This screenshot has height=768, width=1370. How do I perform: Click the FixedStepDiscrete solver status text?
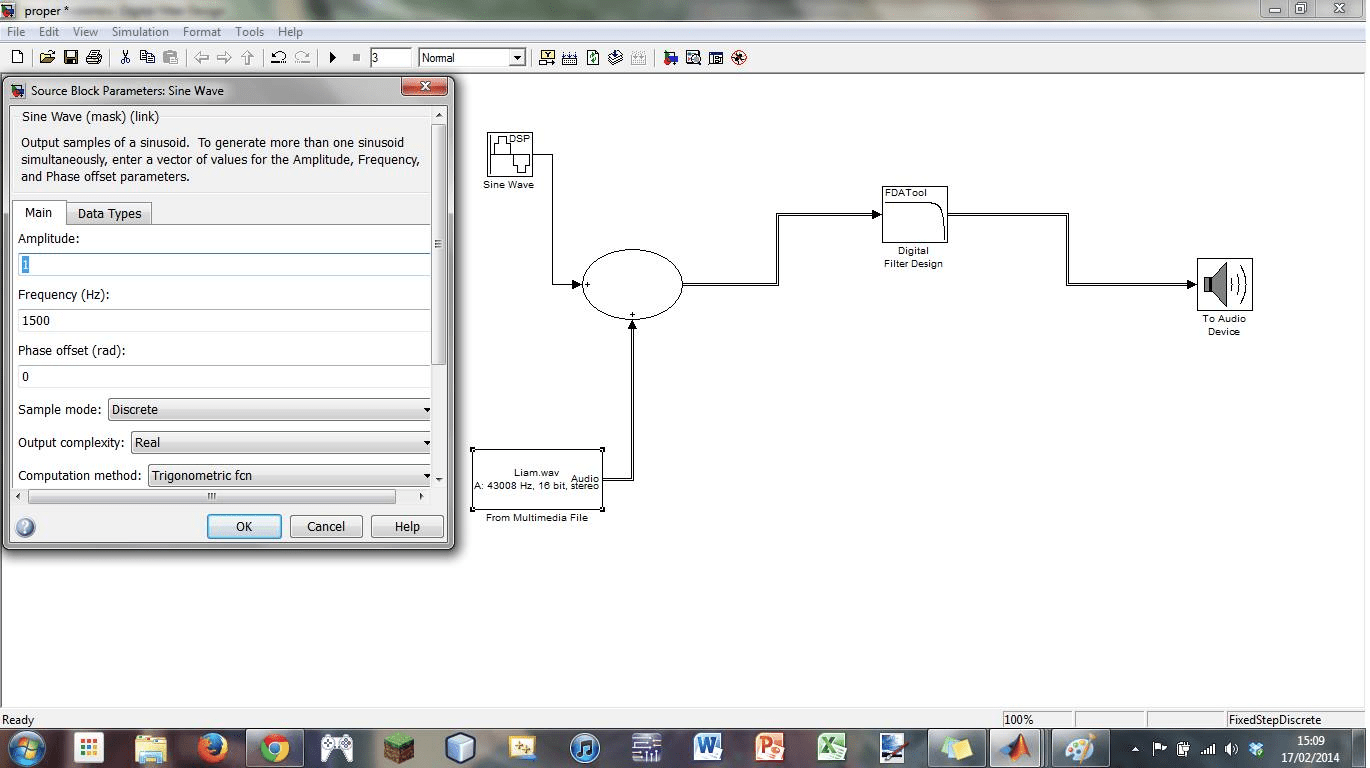[1275, 720]
